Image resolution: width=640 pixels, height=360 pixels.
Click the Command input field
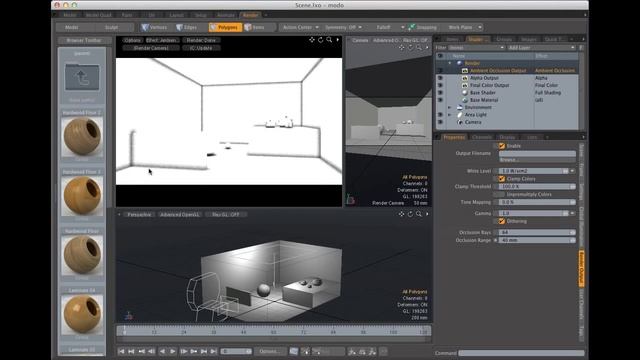[x=521, y=353]
